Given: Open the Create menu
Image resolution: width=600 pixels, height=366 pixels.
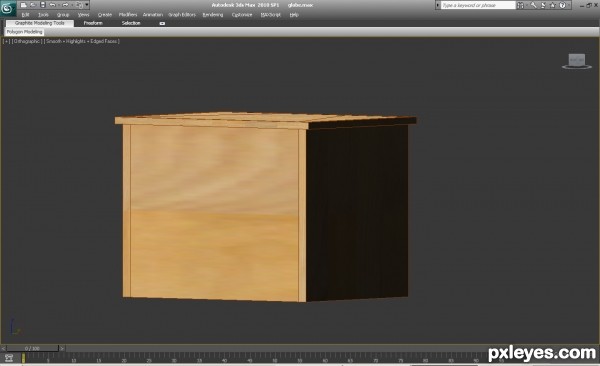Looking at the screenshot, I should tap(104, 15).
